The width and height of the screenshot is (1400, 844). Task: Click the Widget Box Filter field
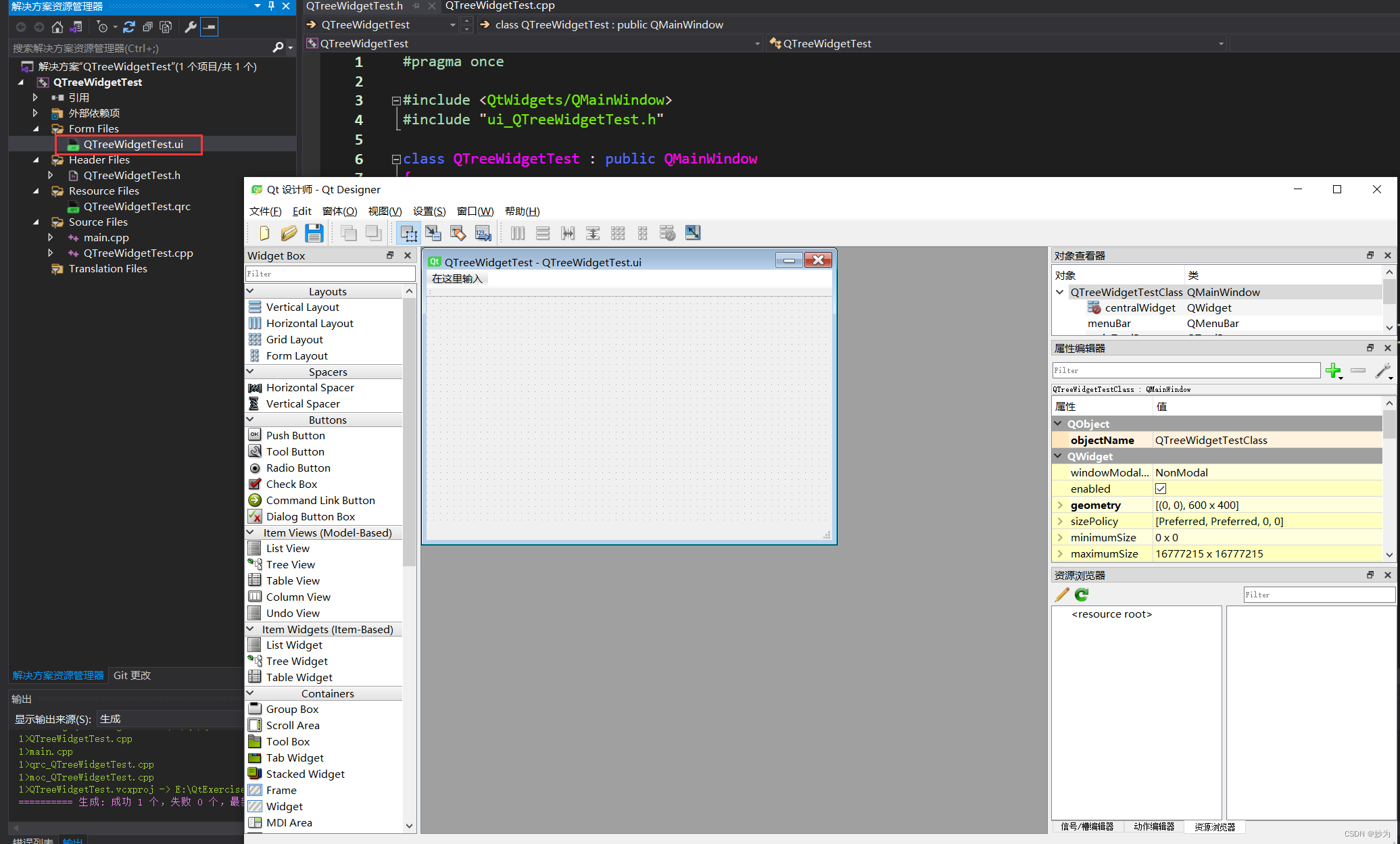pos(330,274)
